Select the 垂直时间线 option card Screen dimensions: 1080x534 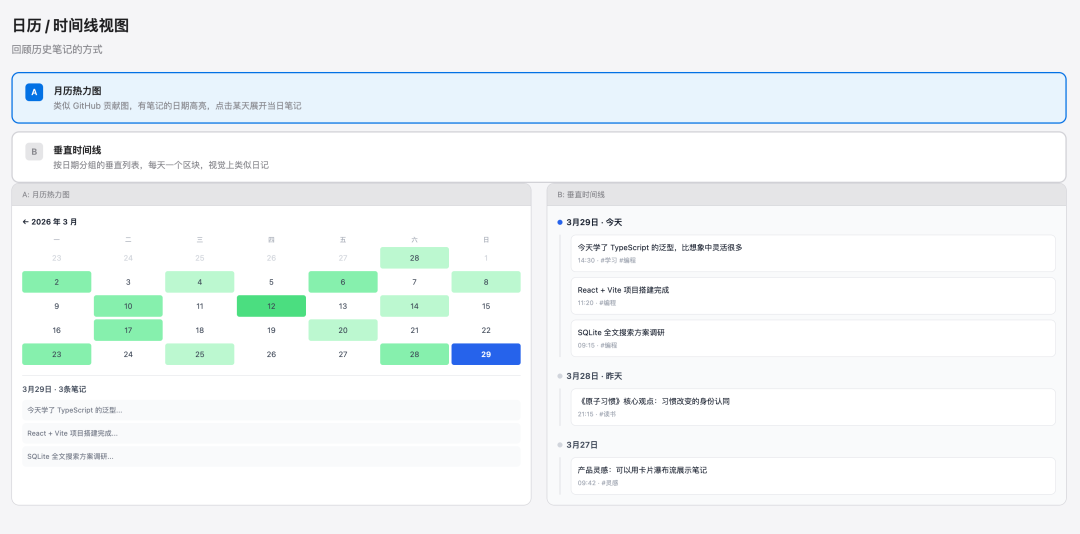tap(539, 157)
